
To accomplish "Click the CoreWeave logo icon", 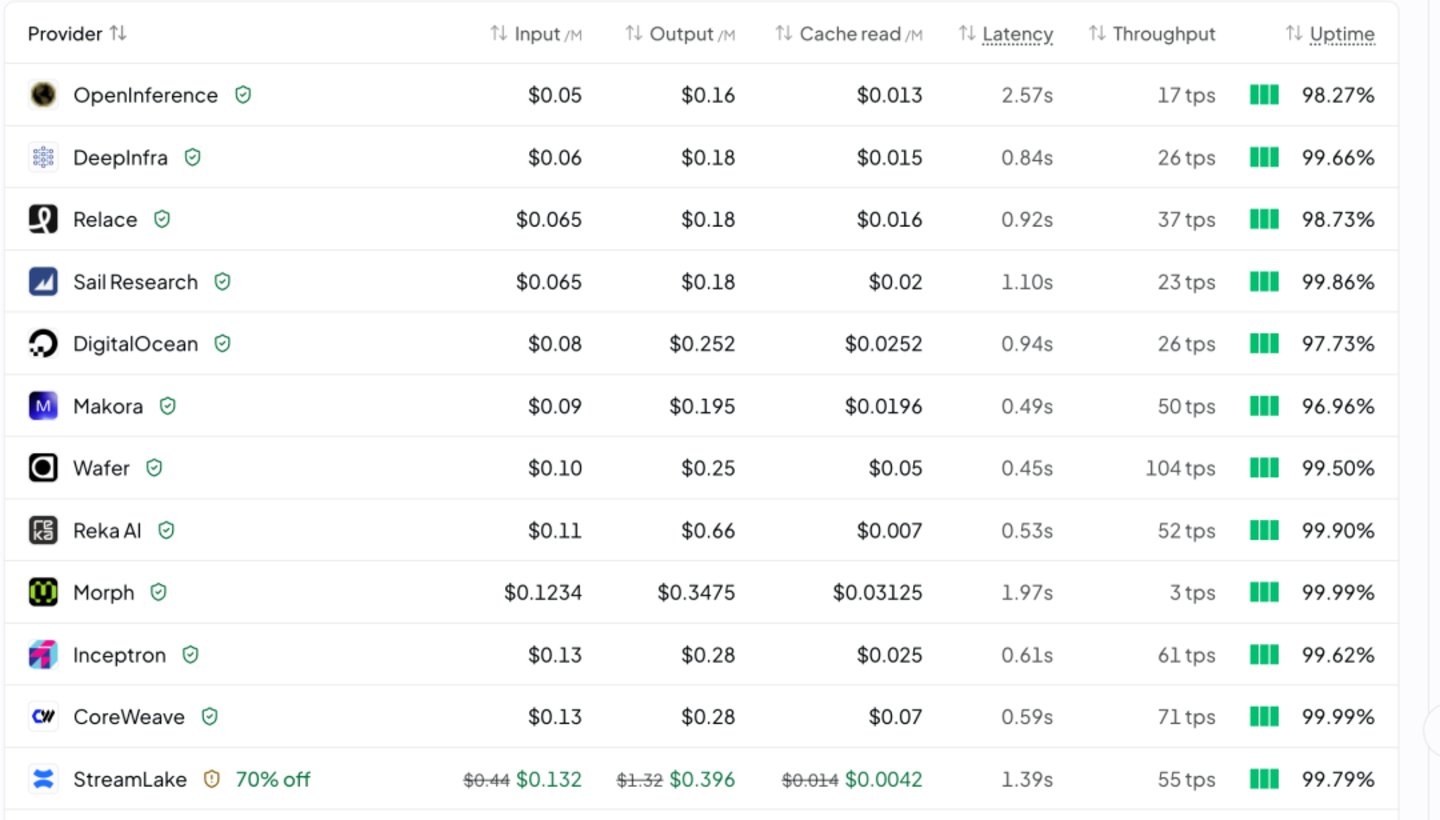I will 43,717.
